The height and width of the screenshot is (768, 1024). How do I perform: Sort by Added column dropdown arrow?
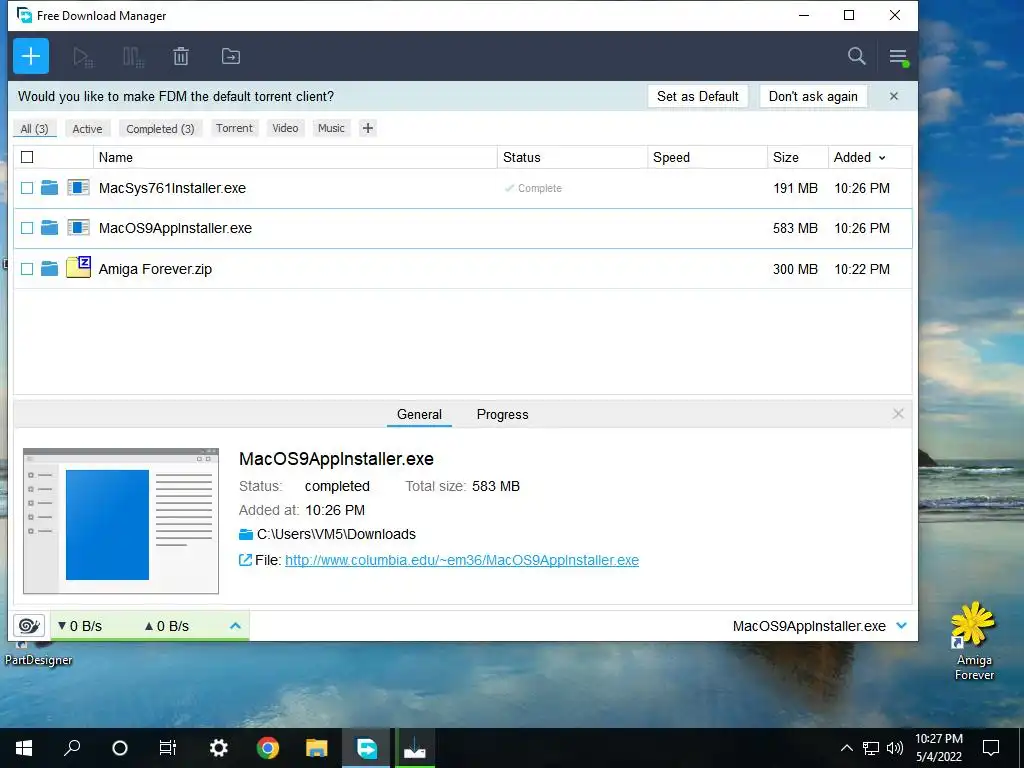[882, 158]
